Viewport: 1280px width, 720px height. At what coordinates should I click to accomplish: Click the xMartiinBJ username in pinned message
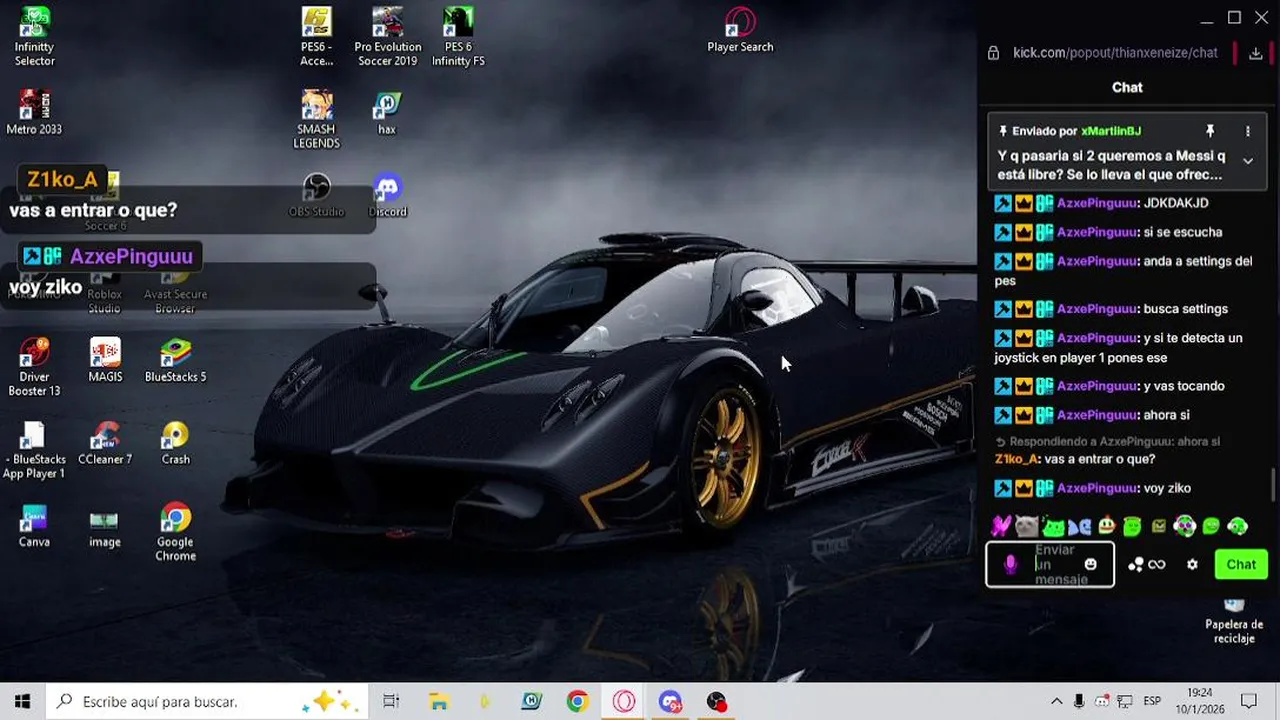1111,131
